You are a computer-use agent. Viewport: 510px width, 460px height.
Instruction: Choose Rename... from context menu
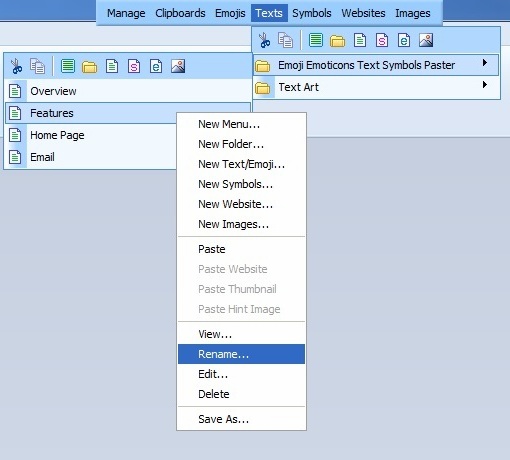click(241, 354)
